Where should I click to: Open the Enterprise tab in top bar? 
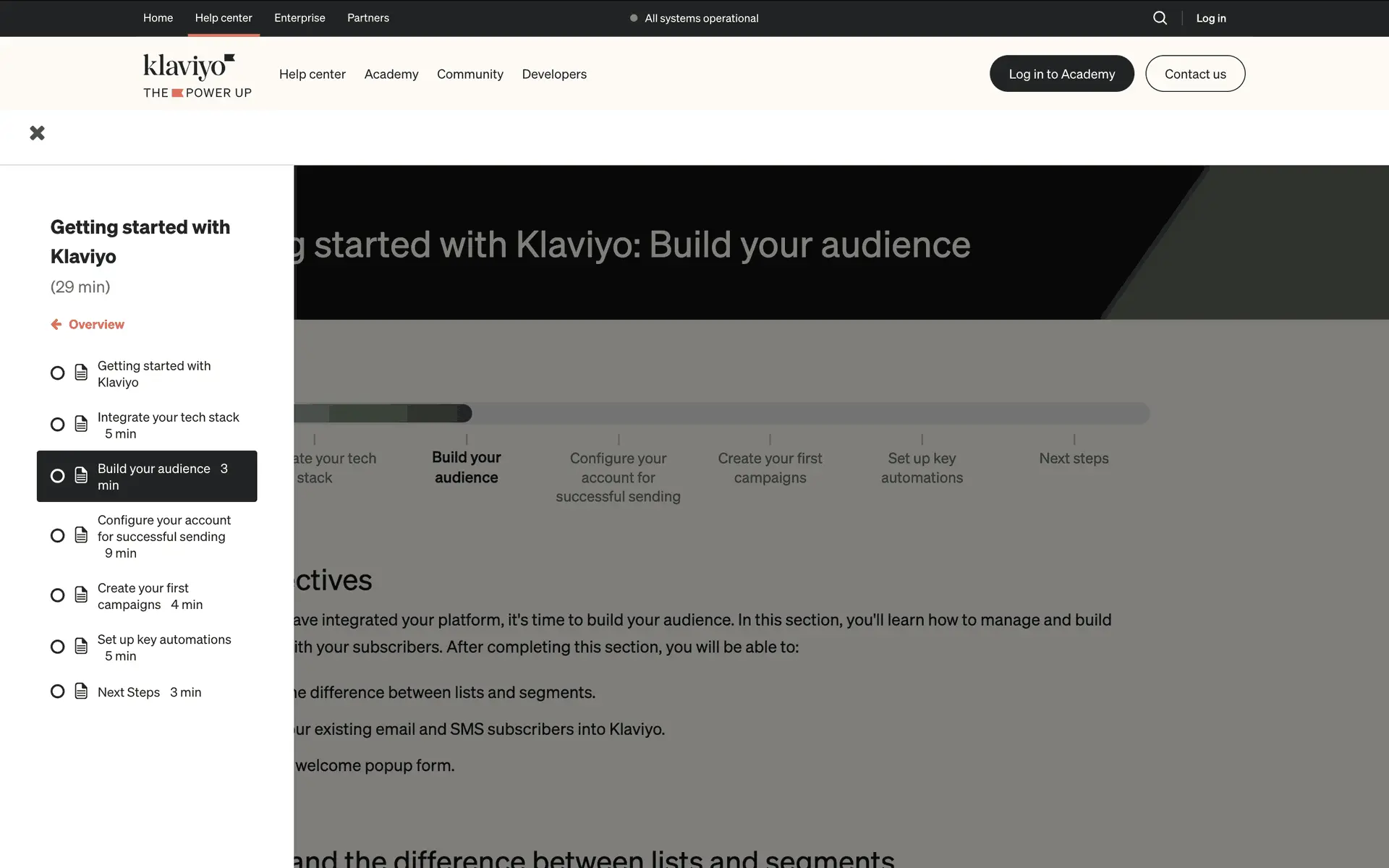(300, 18)
